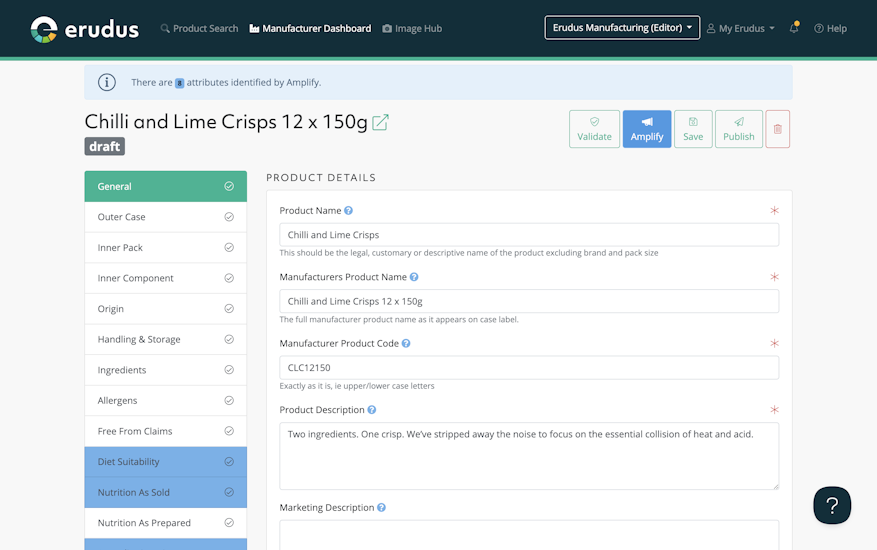877x550 pixels.
Task: Open the Origin section
Action: (166, 309)
